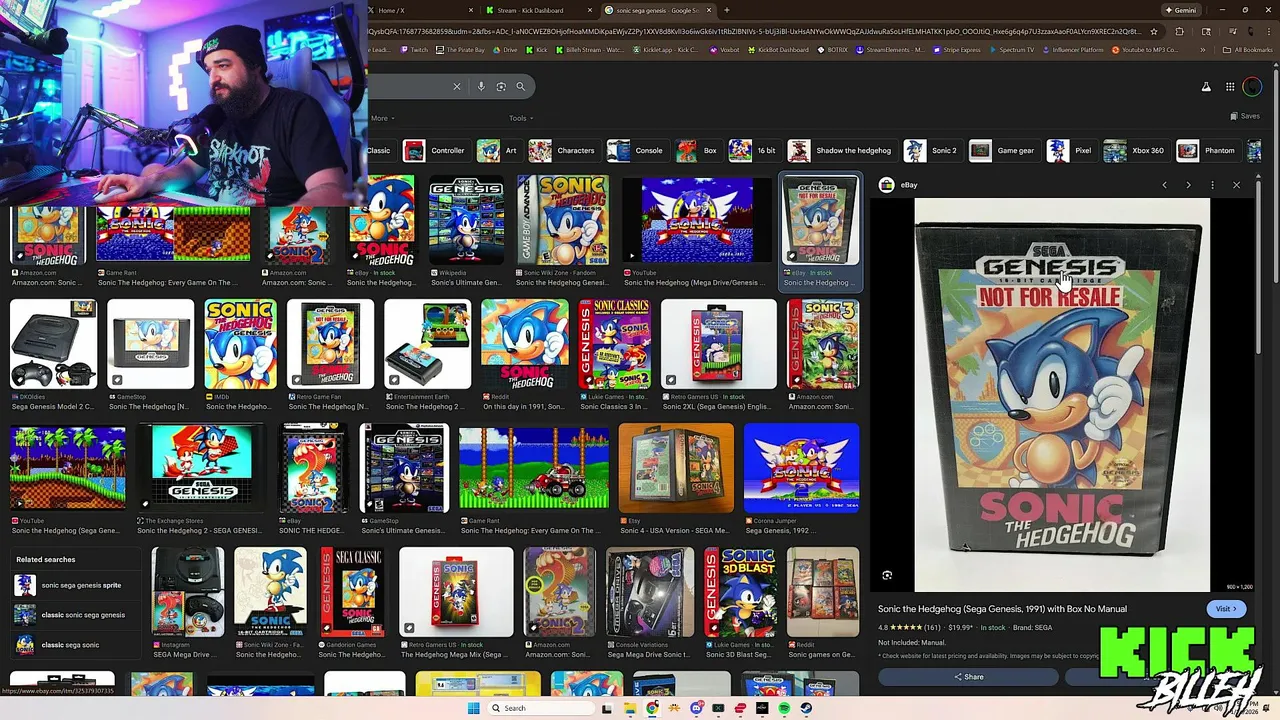Close the Stream - Kick Dashboard tab
The height and width of the screenshot is (720, 1280).
(590, 10)
